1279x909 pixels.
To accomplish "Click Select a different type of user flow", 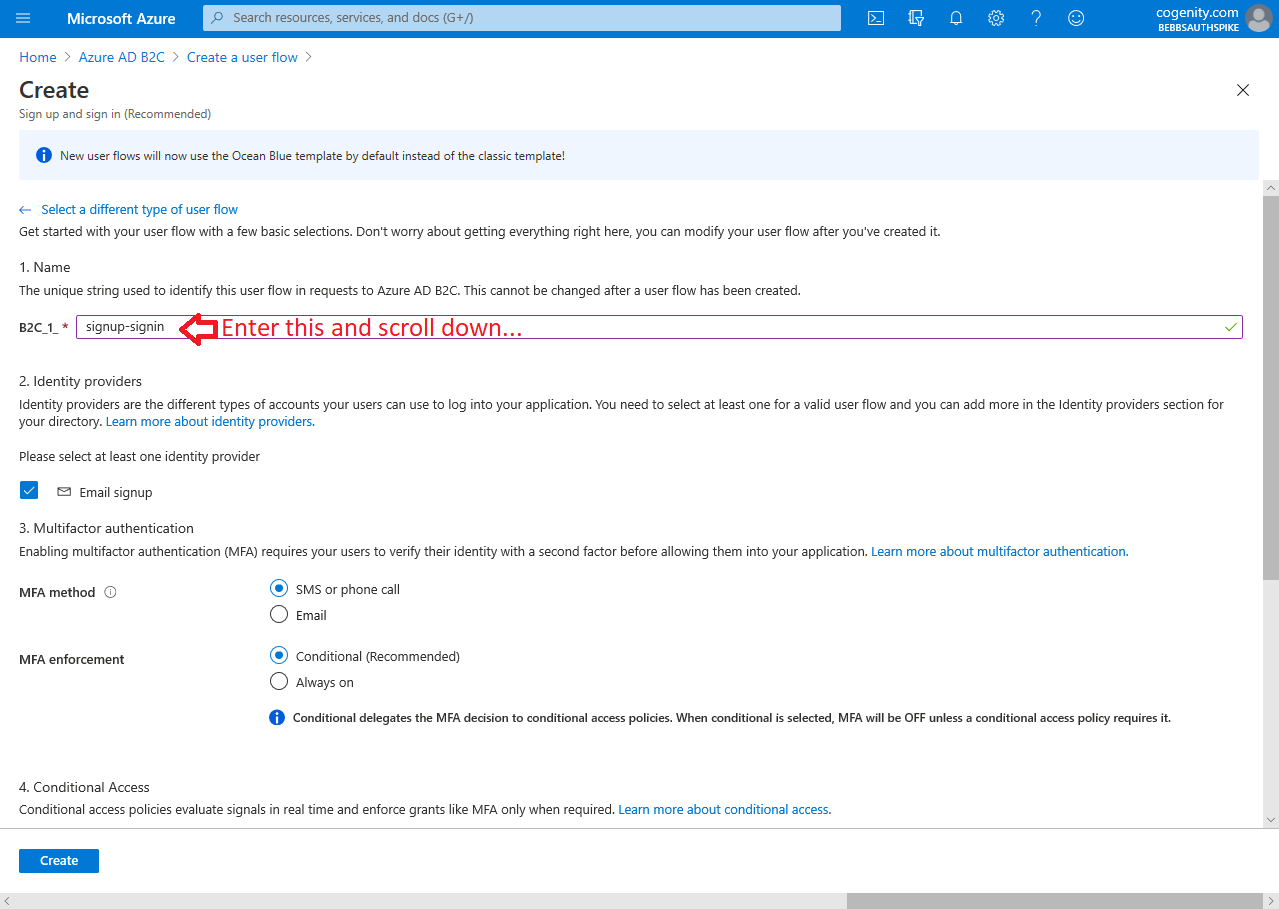I will click(x=139, y=209).
